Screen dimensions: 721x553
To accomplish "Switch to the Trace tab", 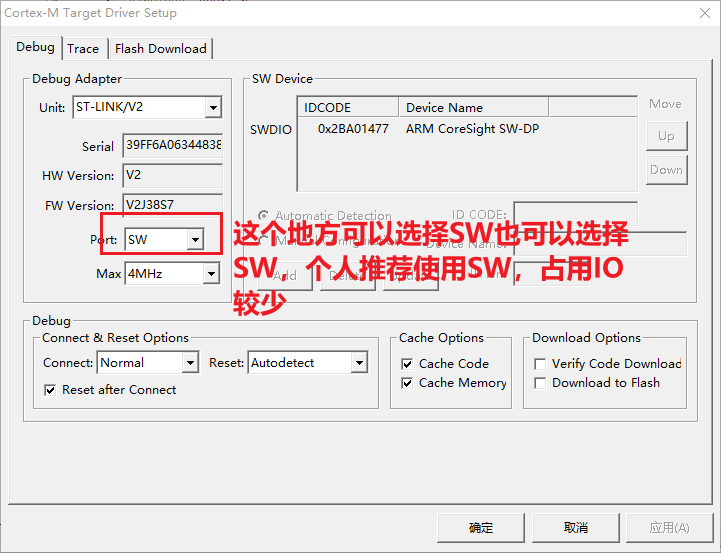I will (x=83, y=49).
